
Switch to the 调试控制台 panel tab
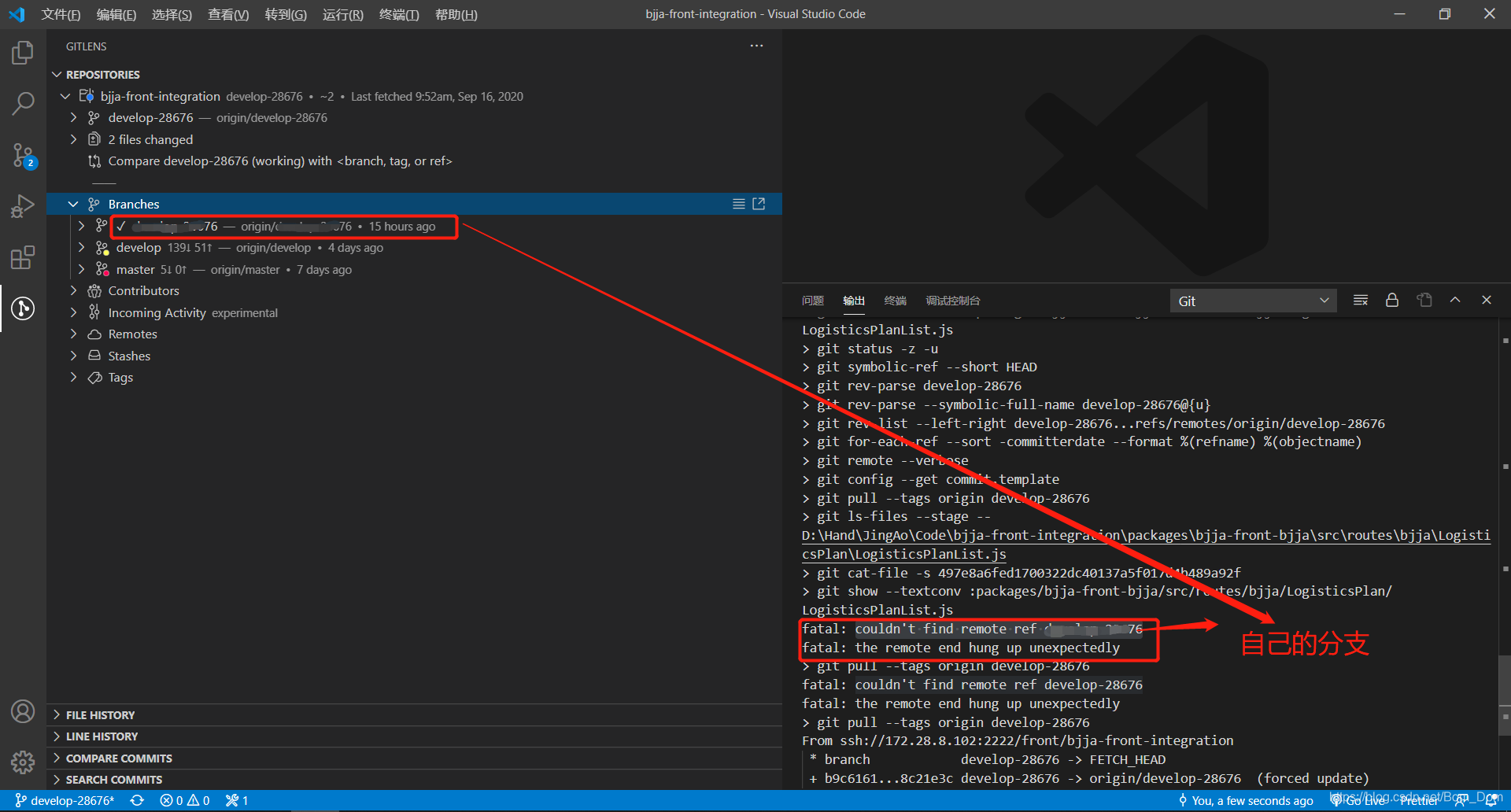click(x=953, y=301)
